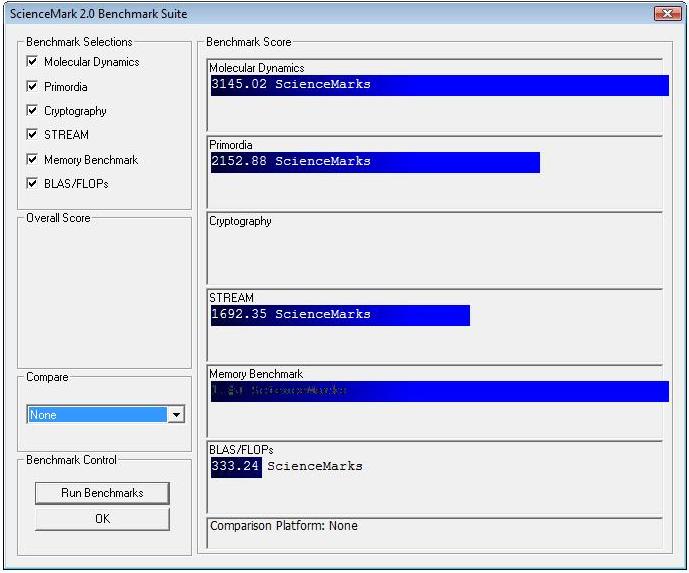689x573 pixels.
Task: Click the 2152.88 ScienceMarks score bar
Action: pos(375,163)
